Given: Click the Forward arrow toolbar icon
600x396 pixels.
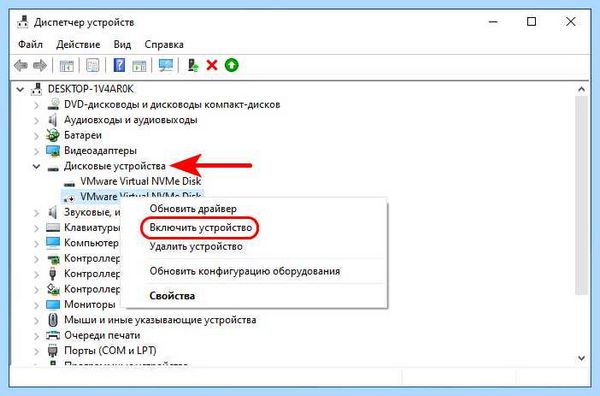Looking at the screenshot, I should (40, 65).
